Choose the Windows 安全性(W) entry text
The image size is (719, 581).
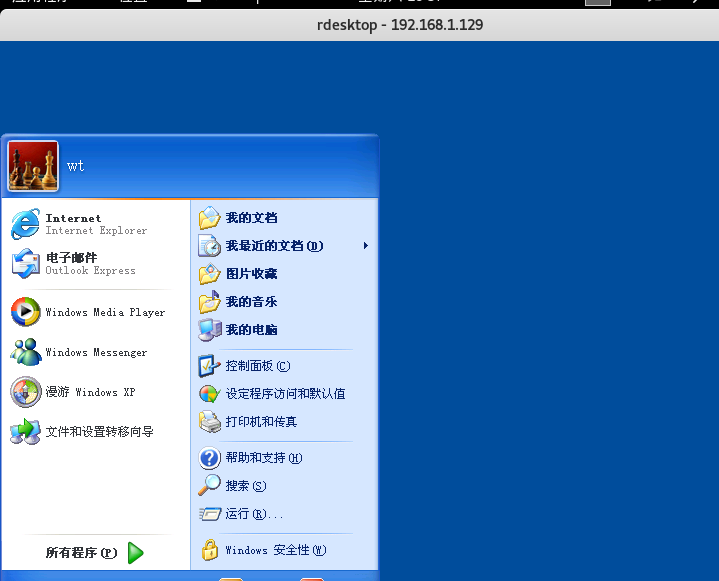point(276,550)
